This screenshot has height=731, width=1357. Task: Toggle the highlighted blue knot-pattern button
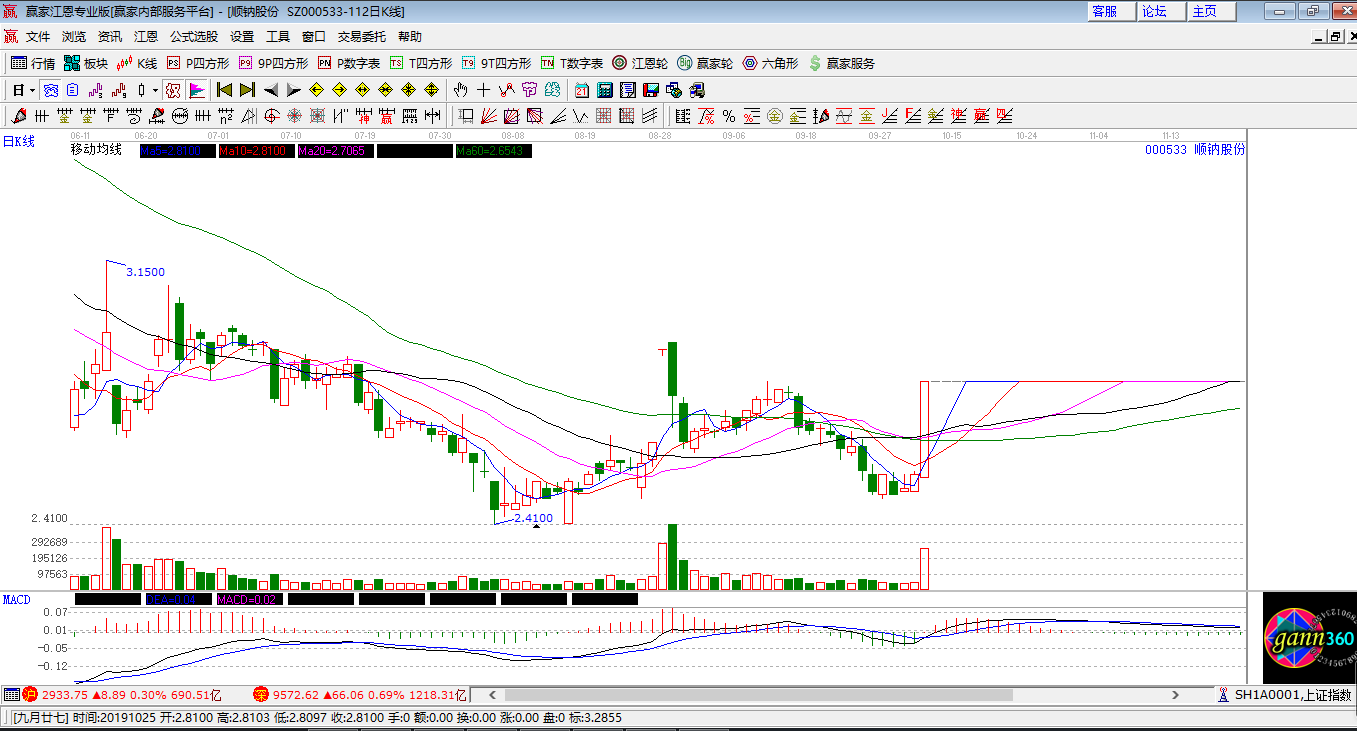(50, 90)
